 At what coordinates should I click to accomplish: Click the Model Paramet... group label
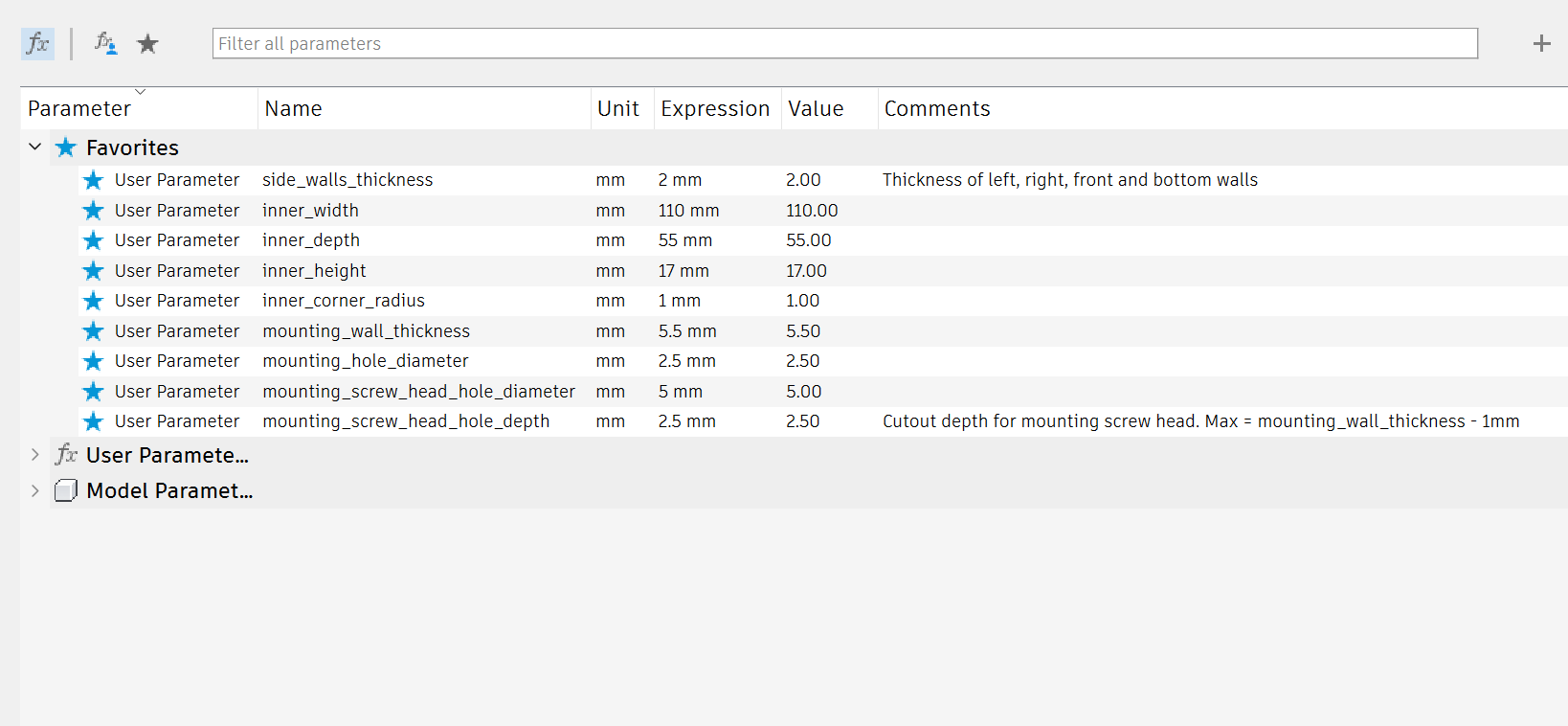pos(169,490)
